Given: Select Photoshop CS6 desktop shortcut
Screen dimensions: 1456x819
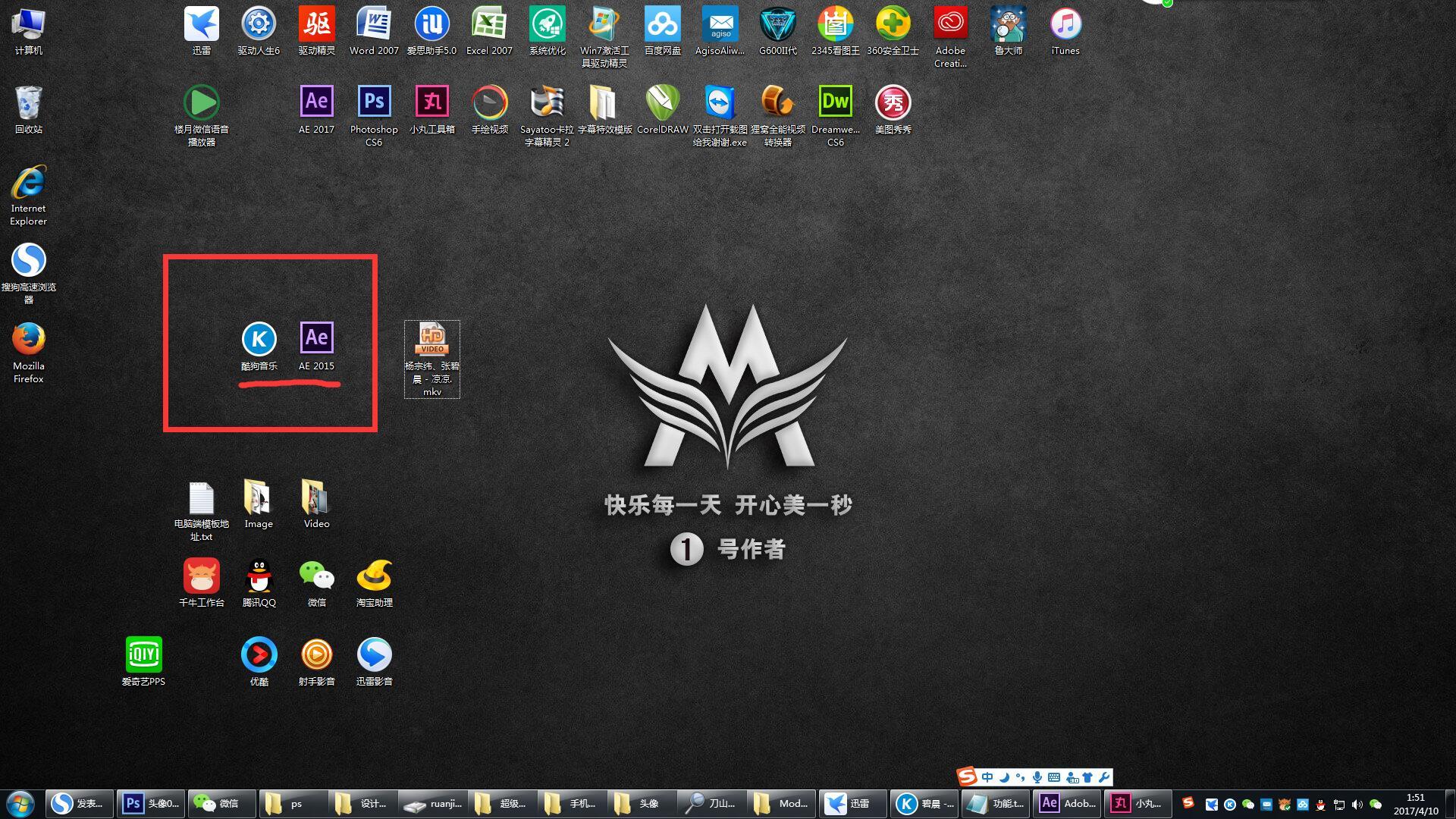Looking at the screenshot, I should (374, 116).
